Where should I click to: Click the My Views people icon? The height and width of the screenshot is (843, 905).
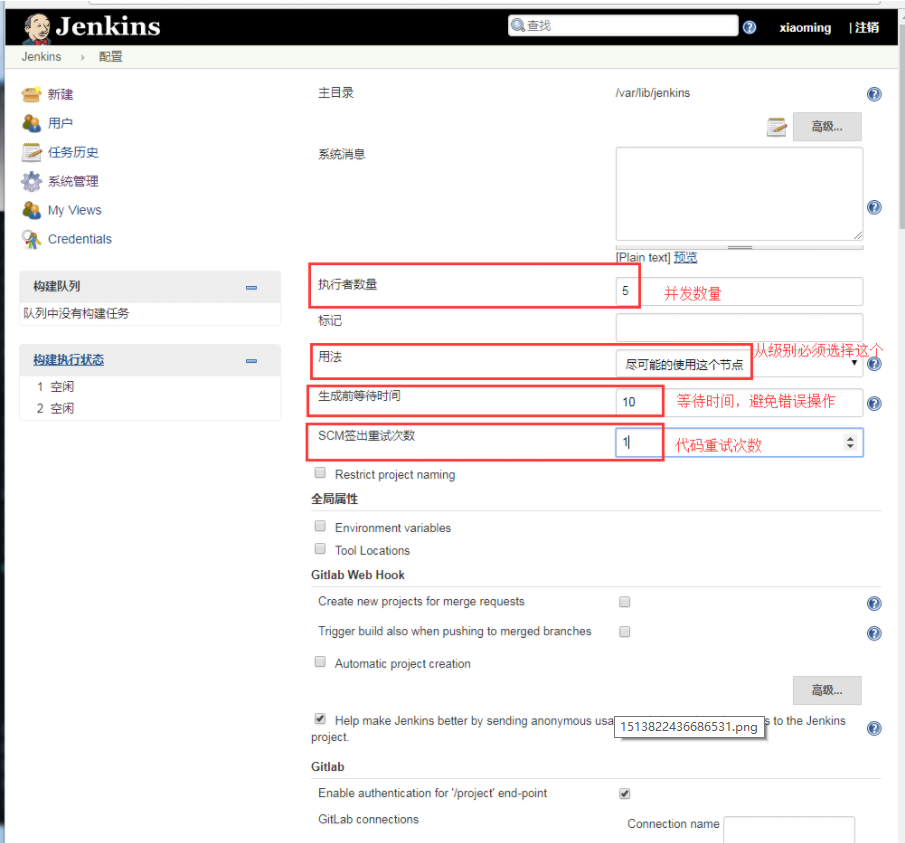pyautogui.click(x=31, y=210)
